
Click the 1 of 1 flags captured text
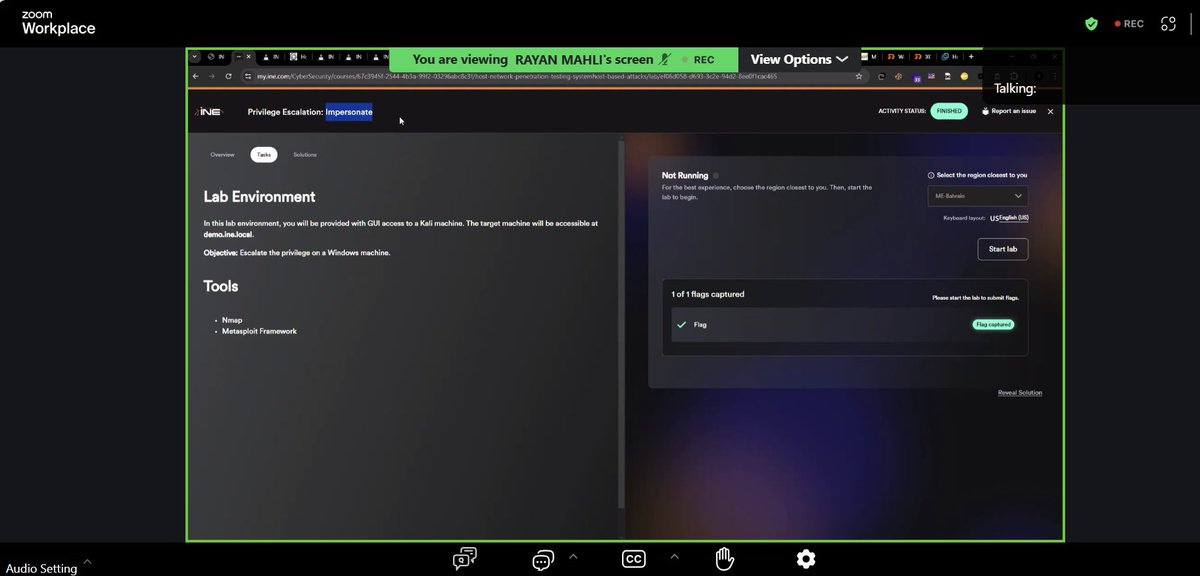point(708,295)
